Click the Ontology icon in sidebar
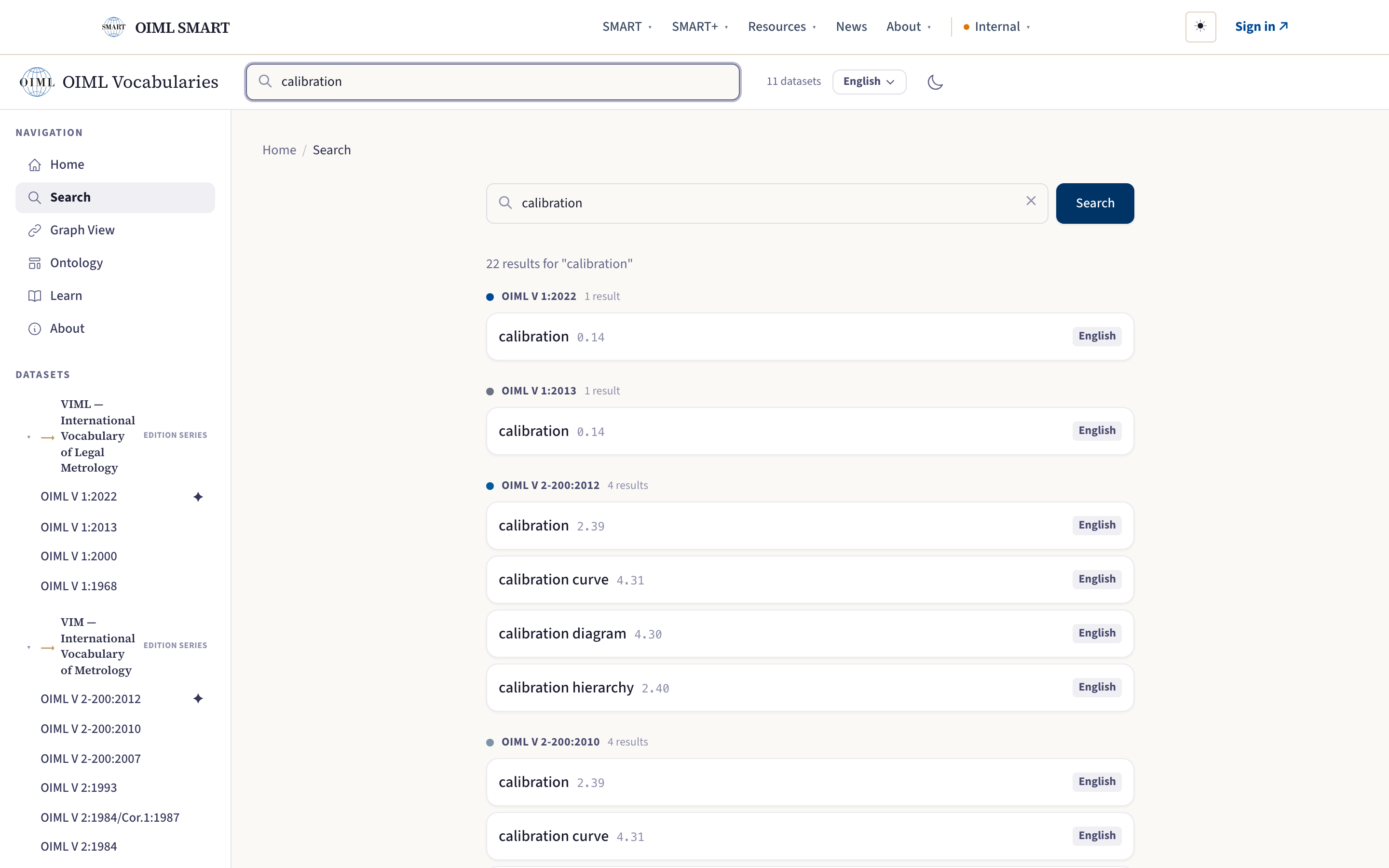This screenshot has height=868, width=1389. tap(35, 263)
